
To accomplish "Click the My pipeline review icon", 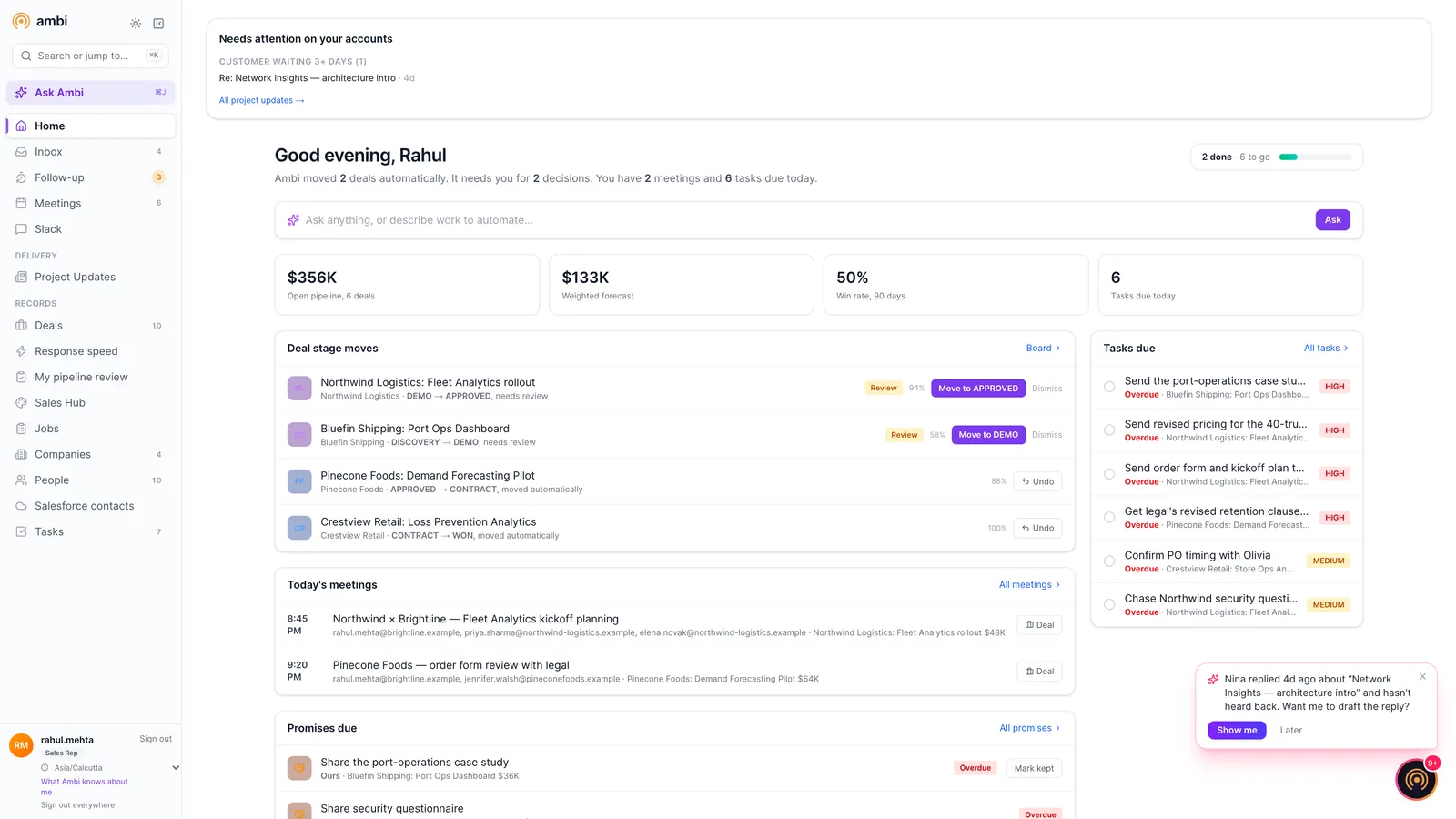I will (x=22, y=377).
